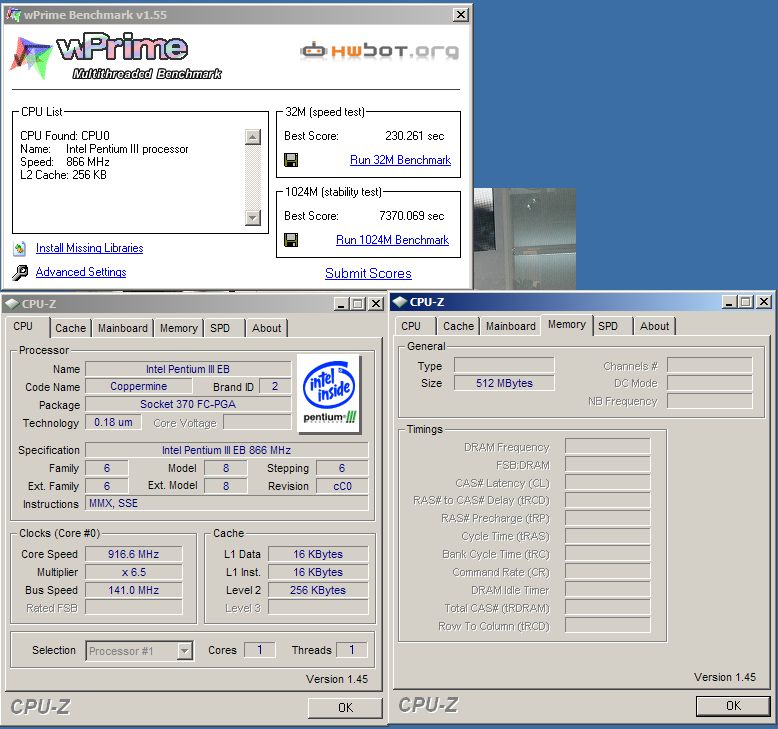Click the Name field showing Intel Pentium III EB

[188, 369]
